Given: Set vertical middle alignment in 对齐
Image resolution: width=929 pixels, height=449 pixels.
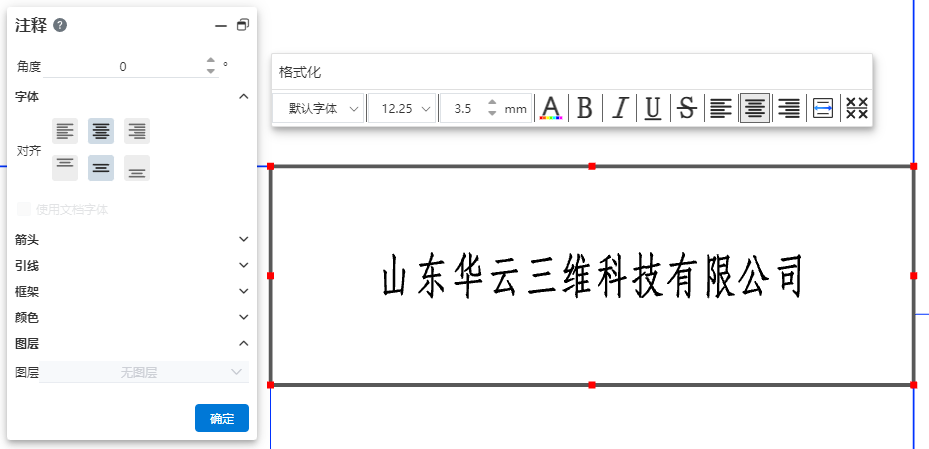Looking at the screenshot, I should (101, 168).
